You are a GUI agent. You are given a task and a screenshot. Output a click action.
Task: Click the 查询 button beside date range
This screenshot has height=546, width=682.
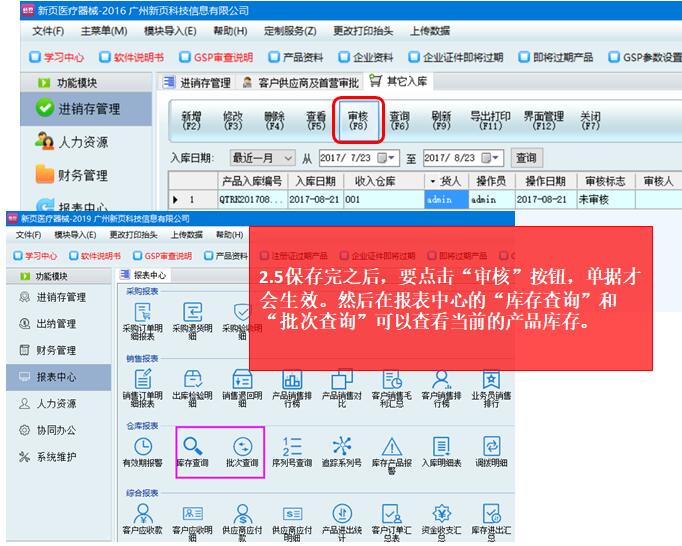point(526,158)
